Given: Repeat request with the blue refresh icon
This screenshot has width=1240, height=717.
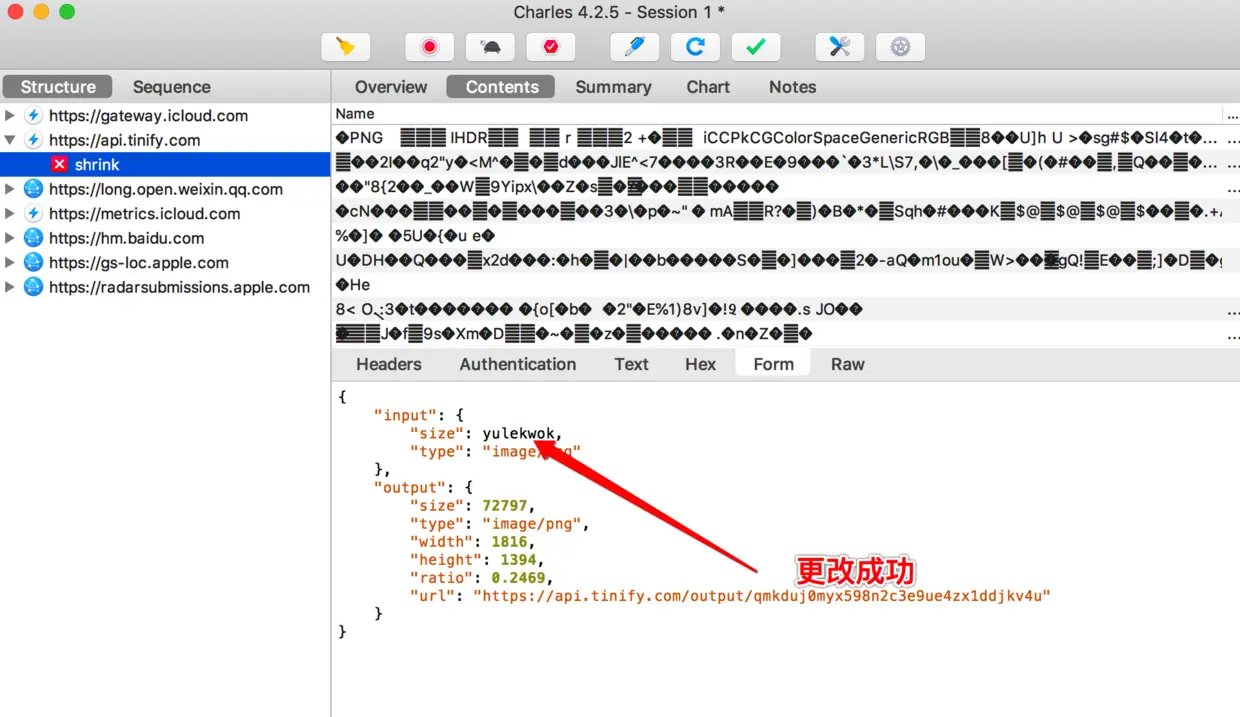Looking at the screenshot, I should (x=696, y=47).
